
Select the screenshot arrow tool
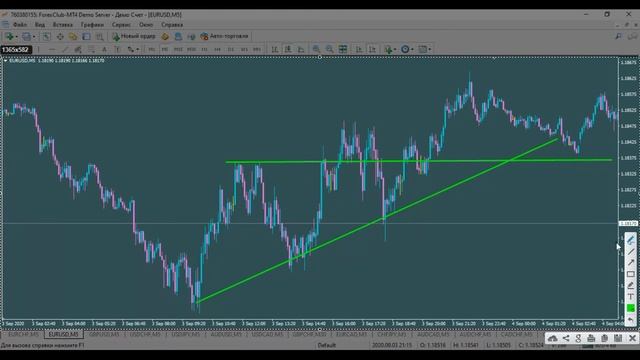point(631,262)
